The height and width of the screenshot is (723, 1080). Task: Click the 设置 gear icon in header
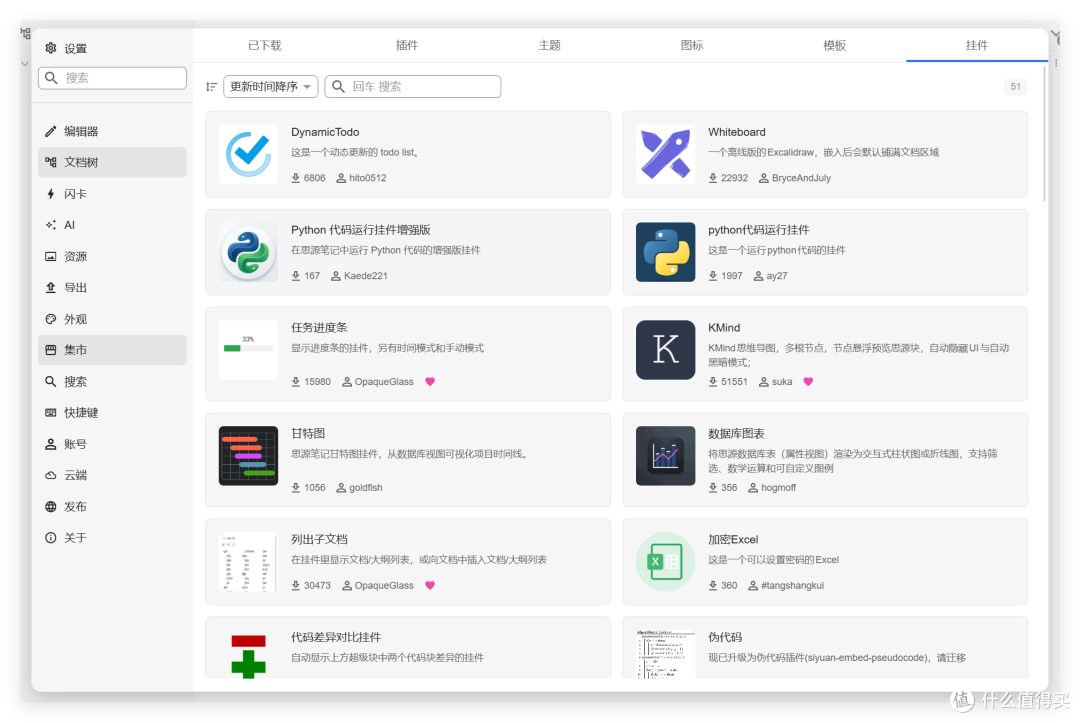[51, 48]
